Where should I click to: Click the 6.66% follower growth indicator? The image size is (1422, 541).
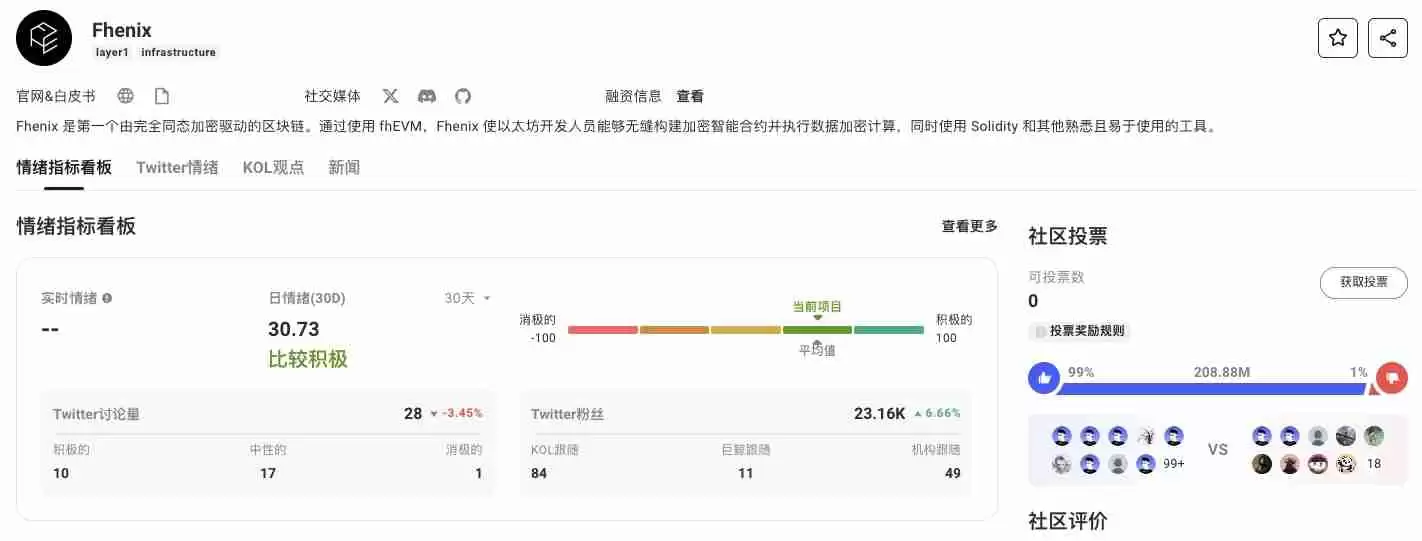[938, 413]
